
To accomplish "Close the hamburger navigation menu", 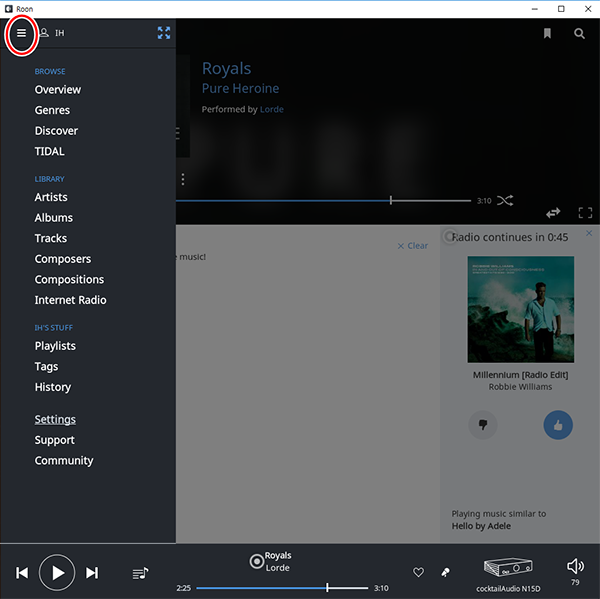I will point(21,33).
